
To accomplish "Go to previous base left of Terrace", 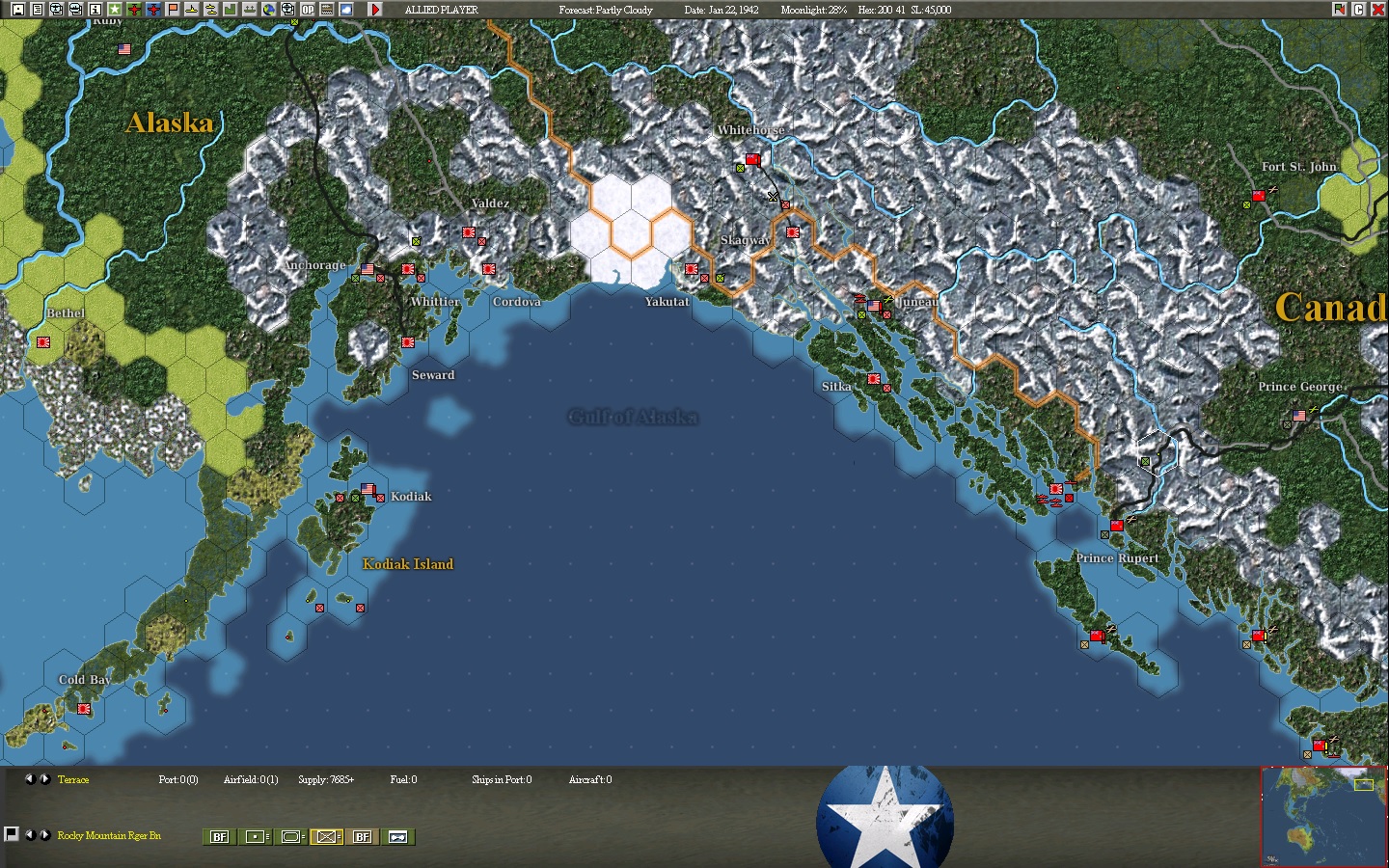I will click(x=29, y=778).
